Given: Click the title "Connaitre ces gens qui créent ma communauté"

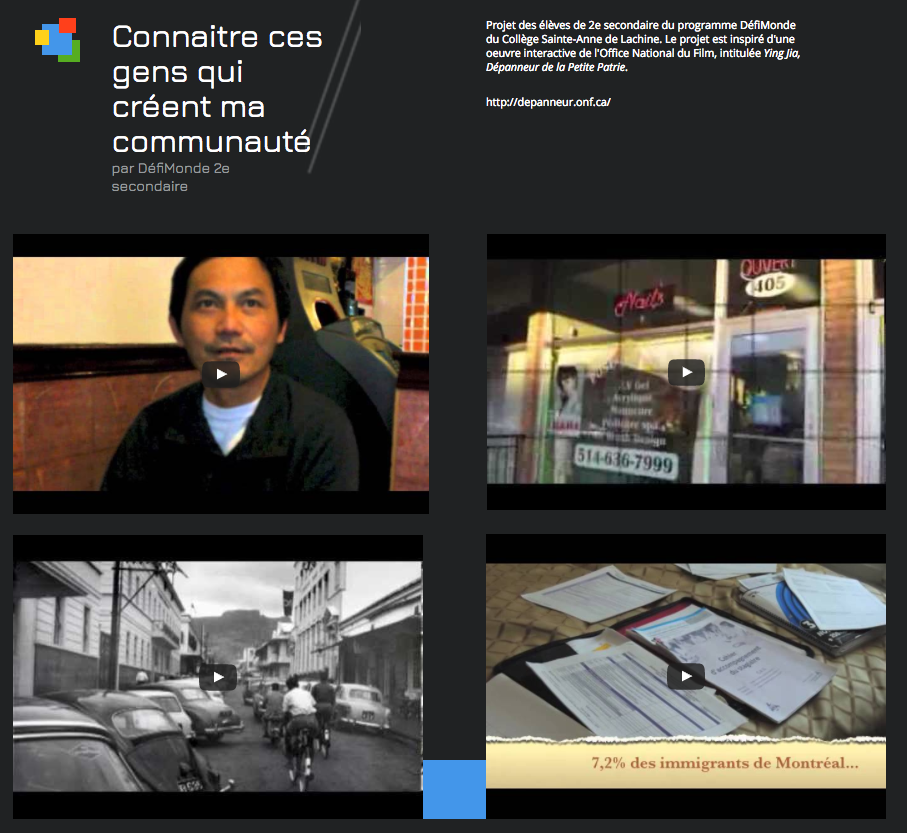Looking at the screenshot, I should tap(217, 89).
